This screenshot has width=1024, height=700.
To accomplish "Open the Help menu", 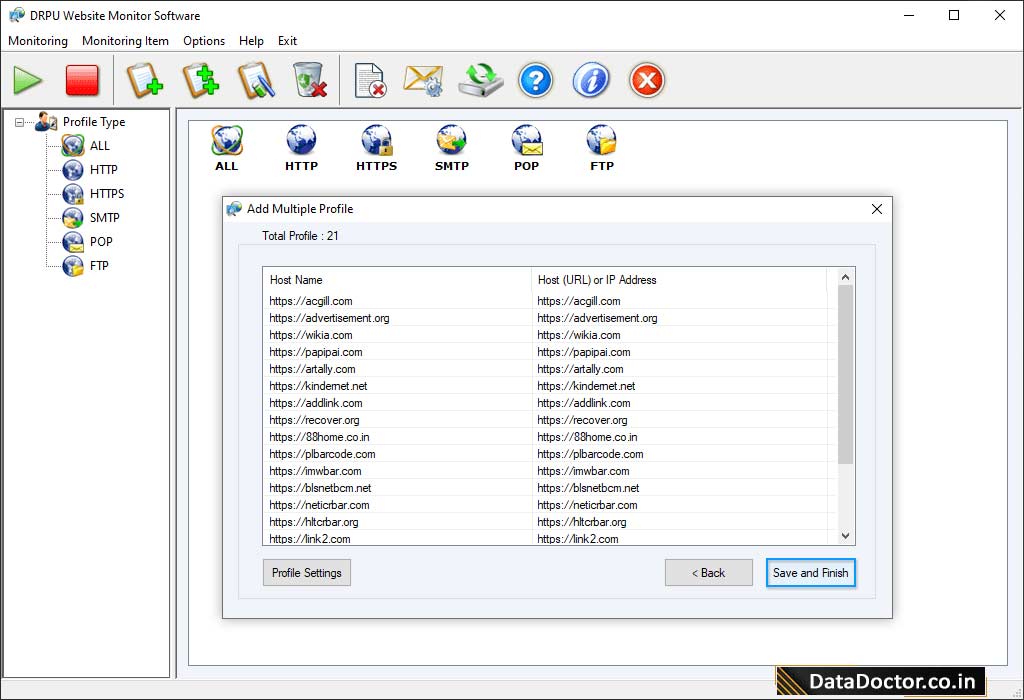I will pyautogui.click(x=251, y=40).
